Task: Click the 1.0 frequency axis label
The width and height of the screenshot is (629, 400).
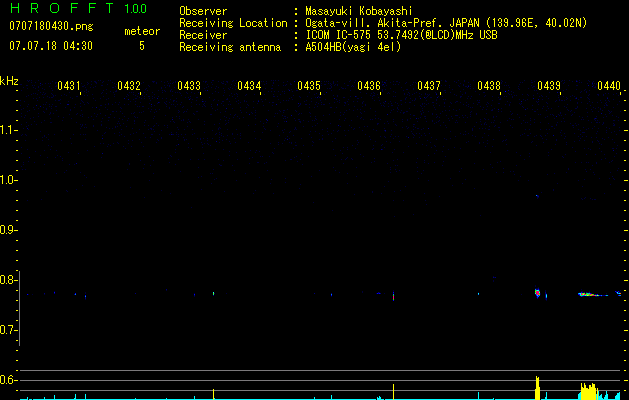Action: click(7, 180)
